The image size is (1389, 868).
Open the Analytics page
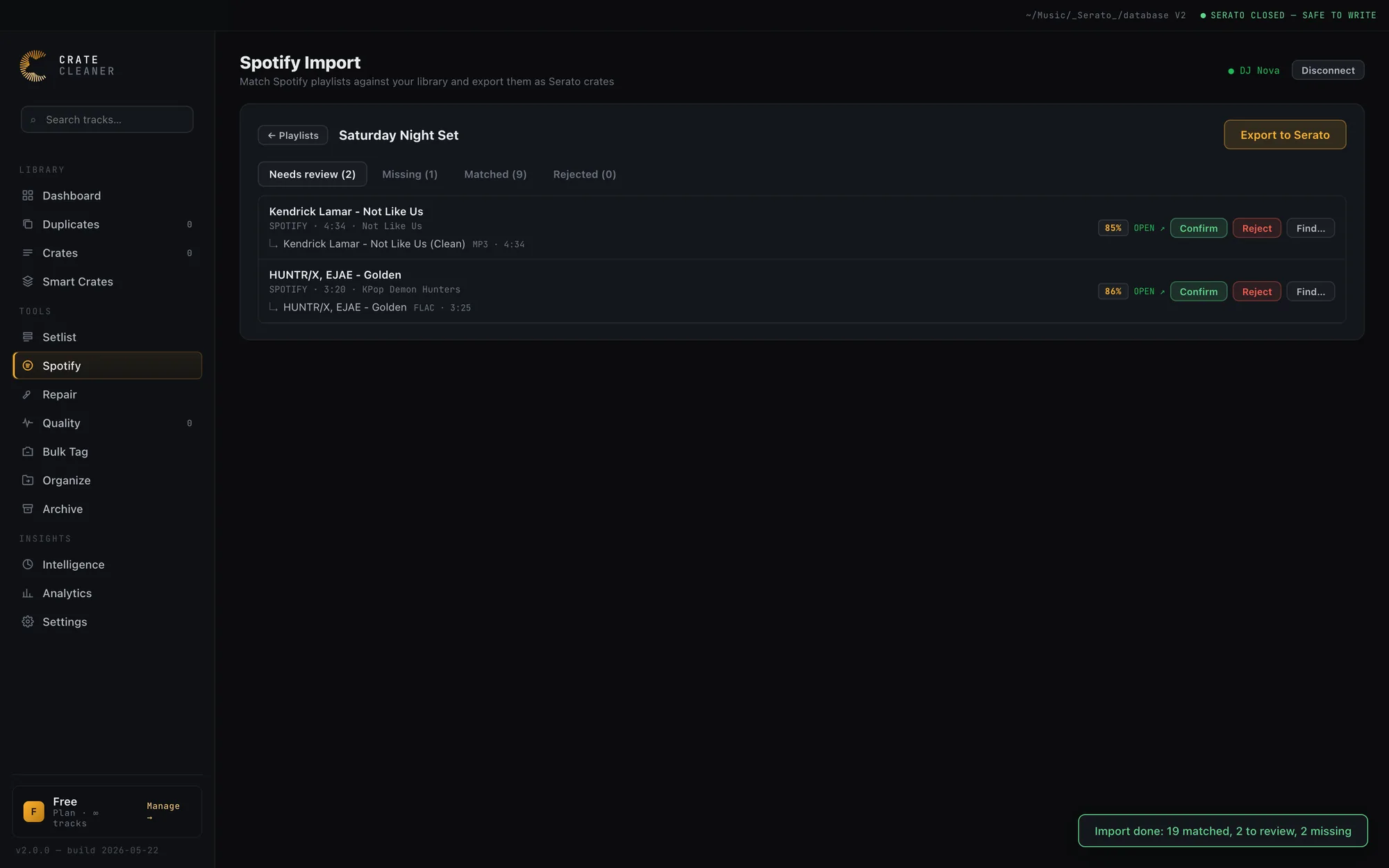[107, 593]
